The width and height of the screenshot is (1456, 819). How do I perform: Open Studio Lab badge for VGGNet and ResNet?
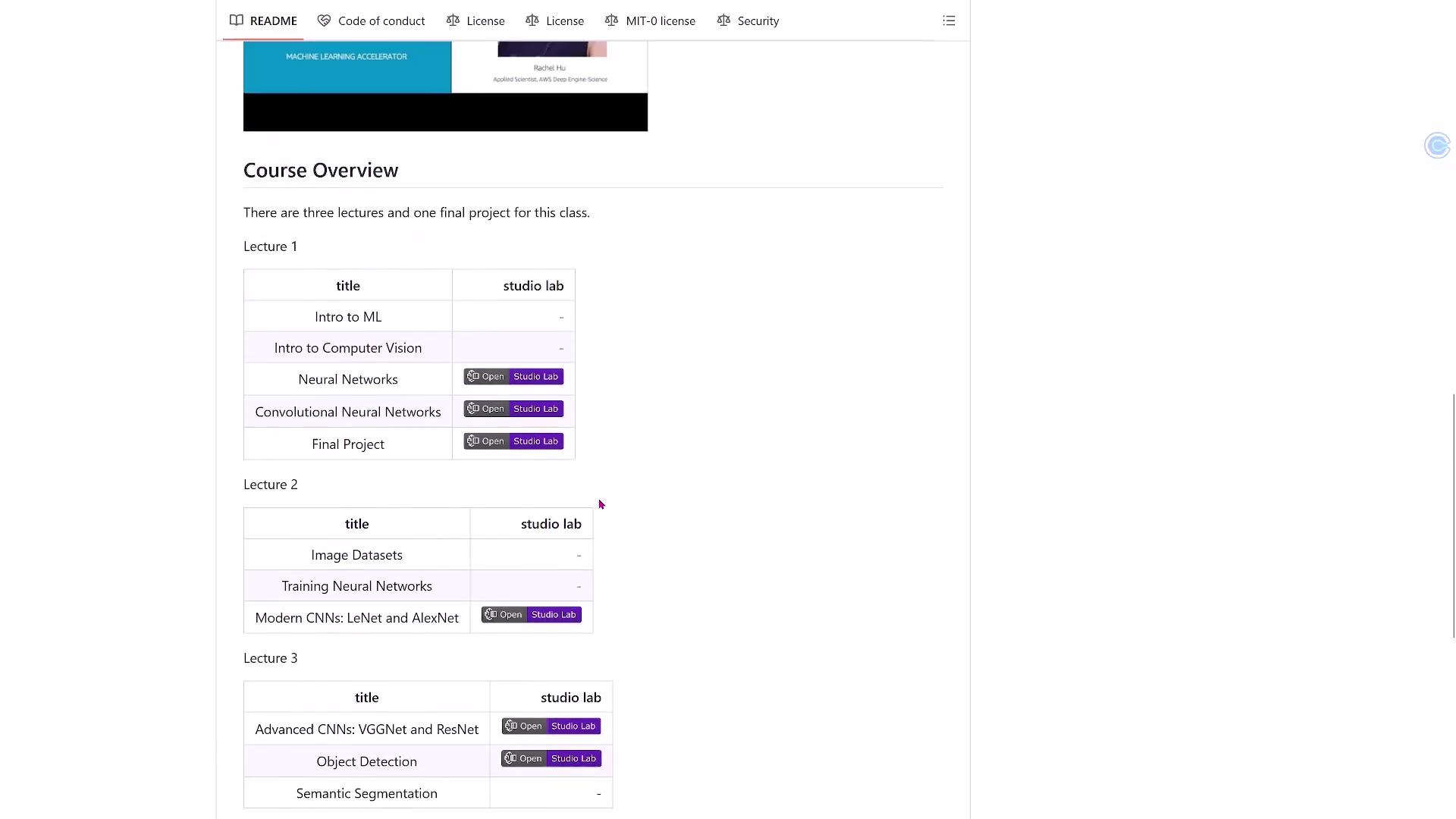(x=551, y=726)
